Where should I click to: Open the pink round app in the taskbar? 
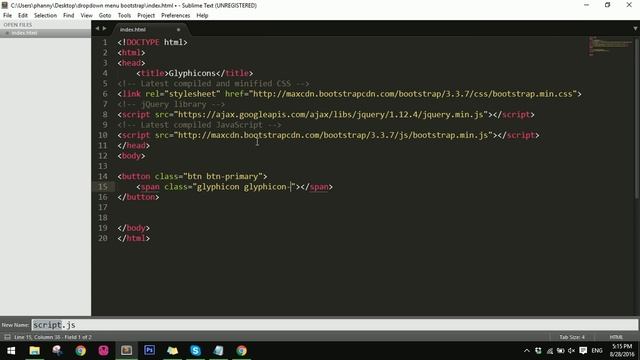tap(103, 351)
